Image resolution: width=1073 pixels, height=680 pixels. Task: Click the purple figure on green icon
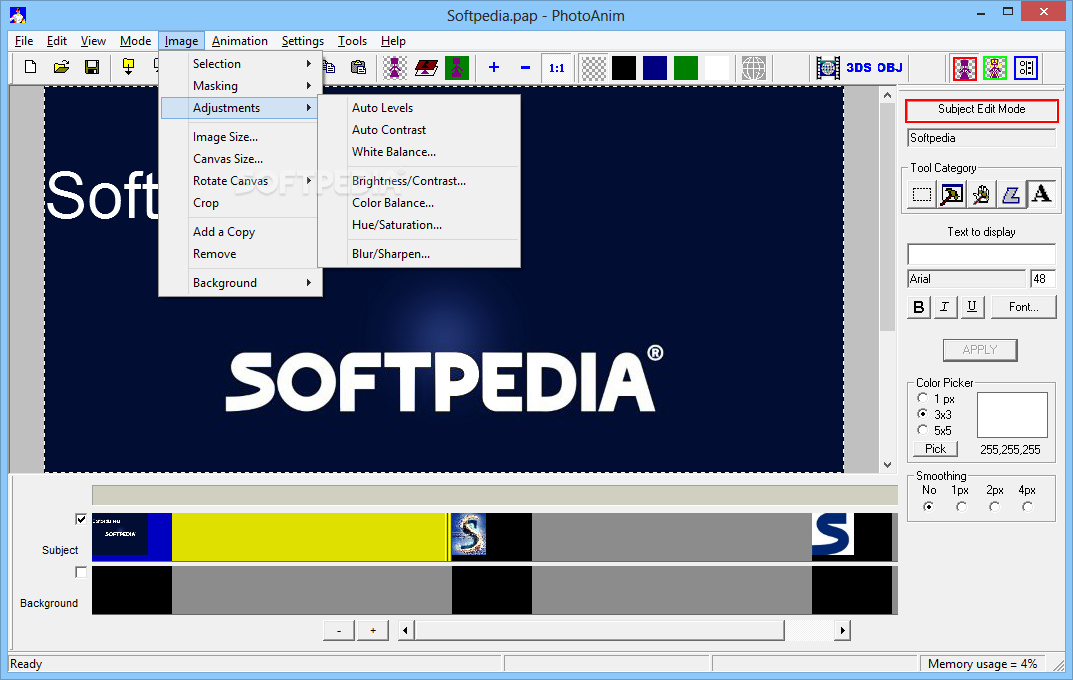456,68
